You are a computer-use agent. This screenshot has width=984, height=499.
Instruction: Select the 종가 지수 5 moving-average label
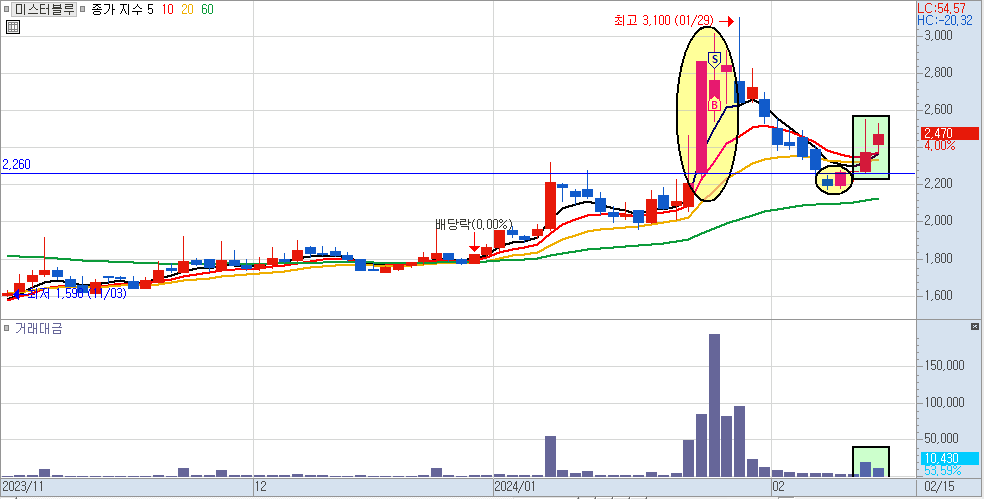(122, 10)
